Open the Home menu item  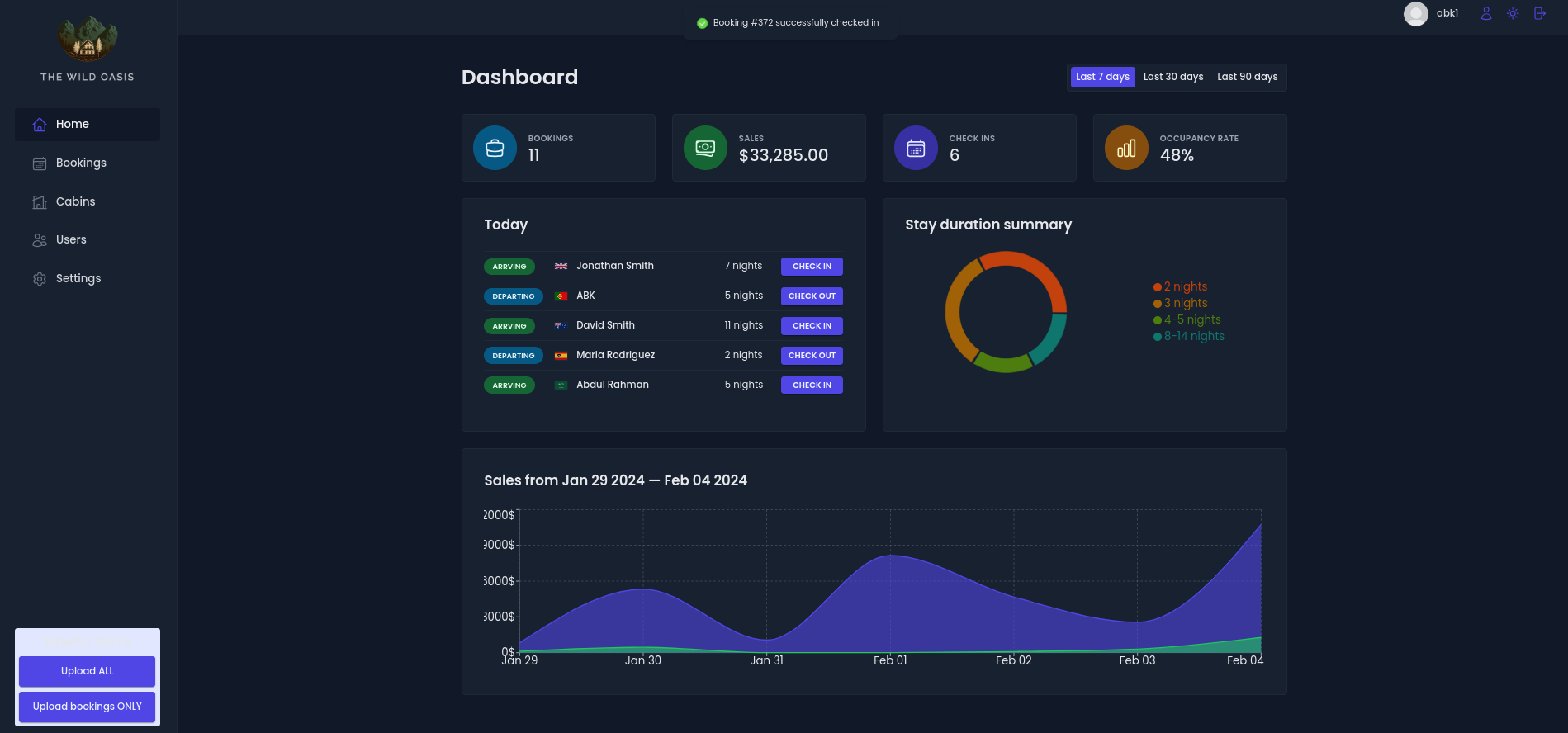[88, 125]
